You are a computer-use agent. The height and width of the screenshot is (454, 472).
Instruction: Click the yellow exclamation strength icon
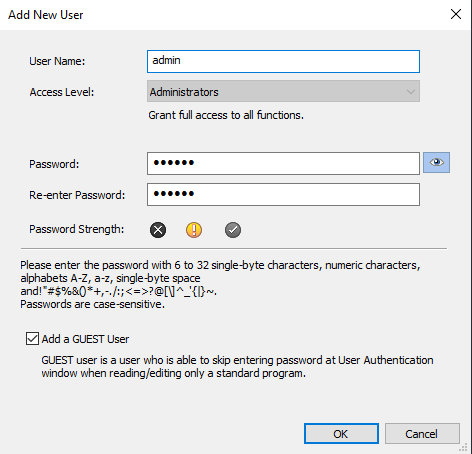coord(194,230)
